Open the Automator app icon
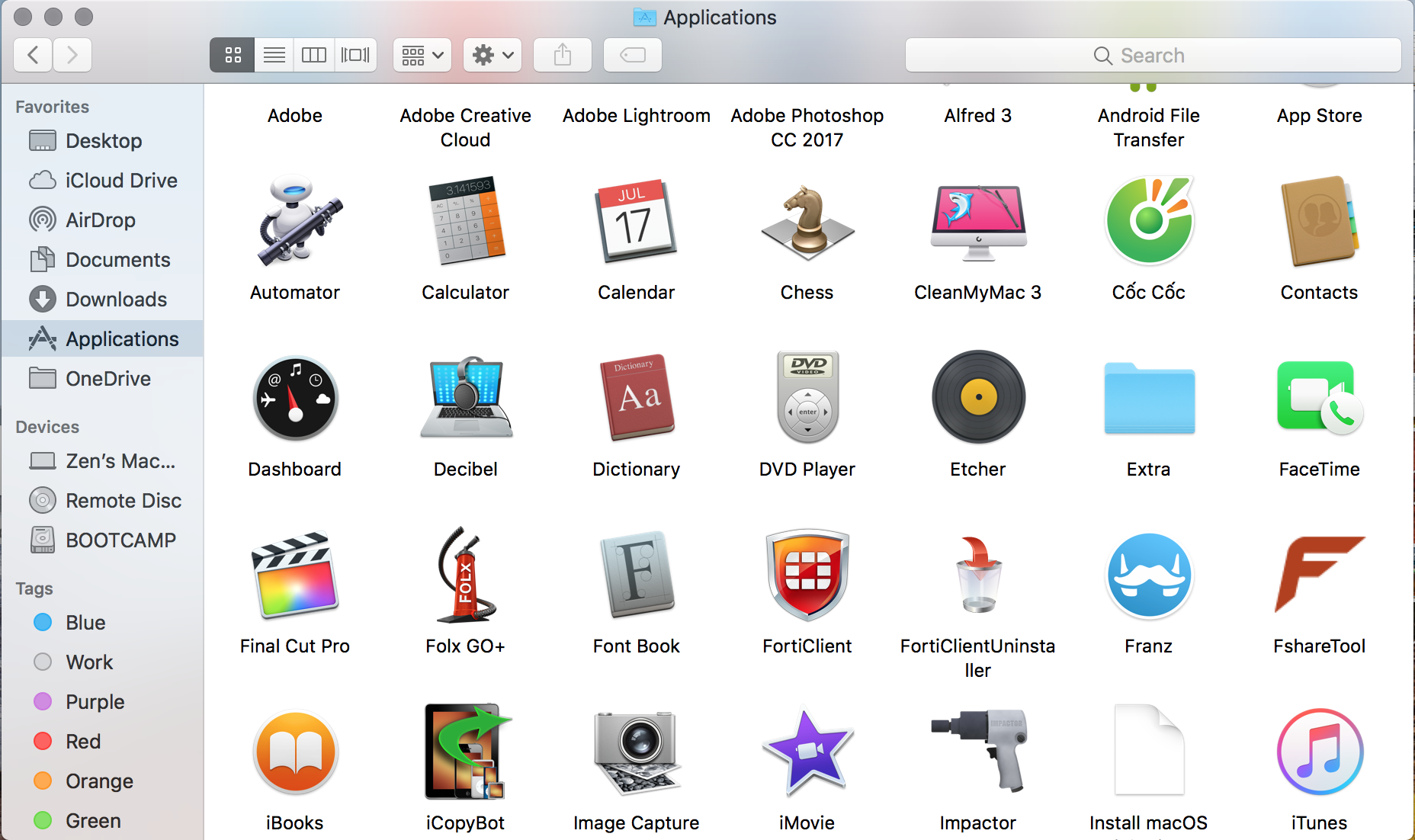 coord(295,223)
